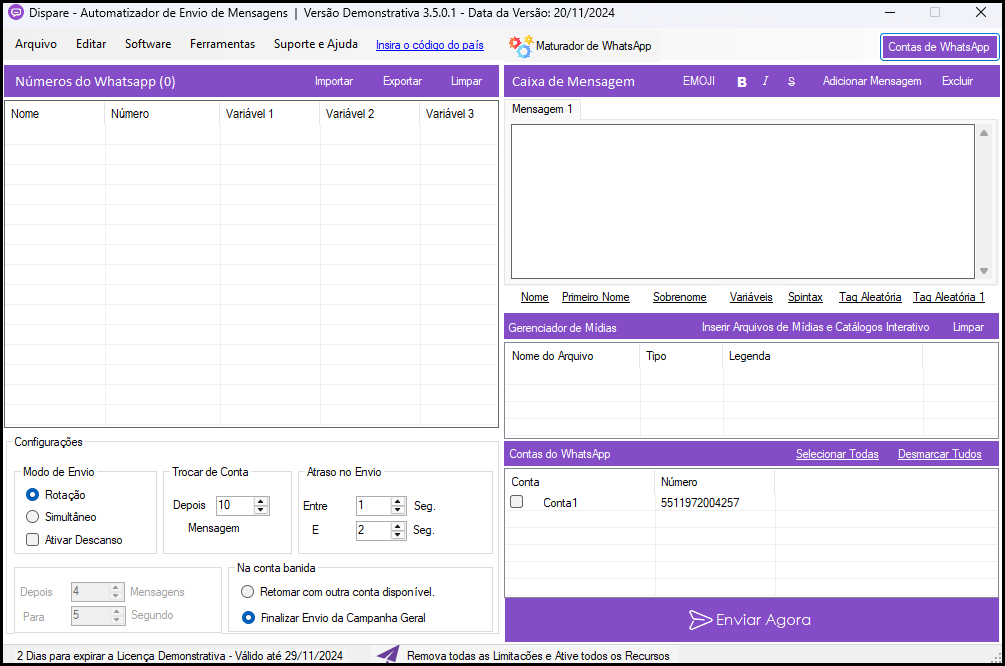Focus the message text box
1005x666 pixels.
click(x=743, y=201)
